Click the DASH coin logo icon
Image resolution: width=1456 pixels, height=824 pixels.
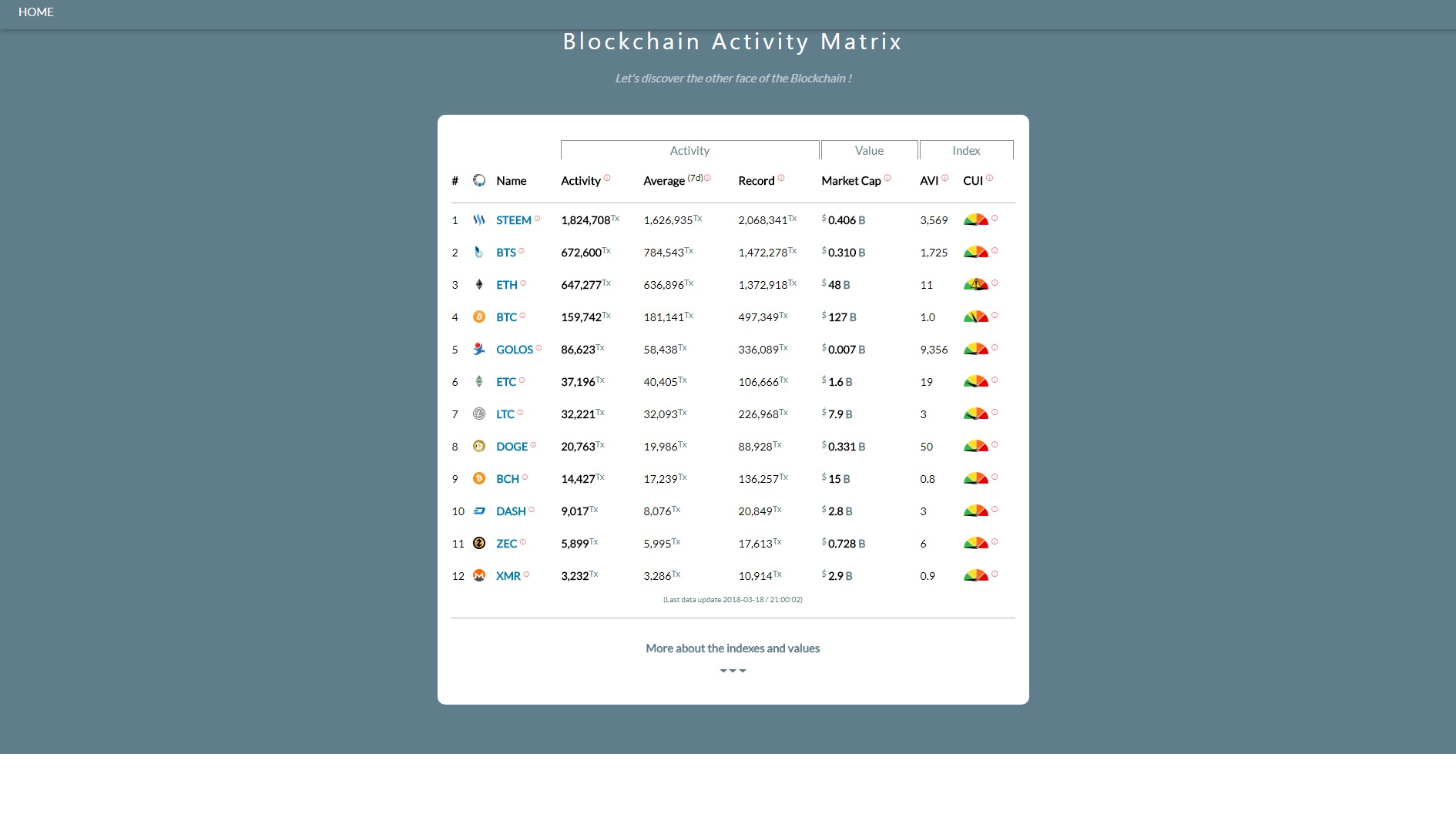pos(479,511)
